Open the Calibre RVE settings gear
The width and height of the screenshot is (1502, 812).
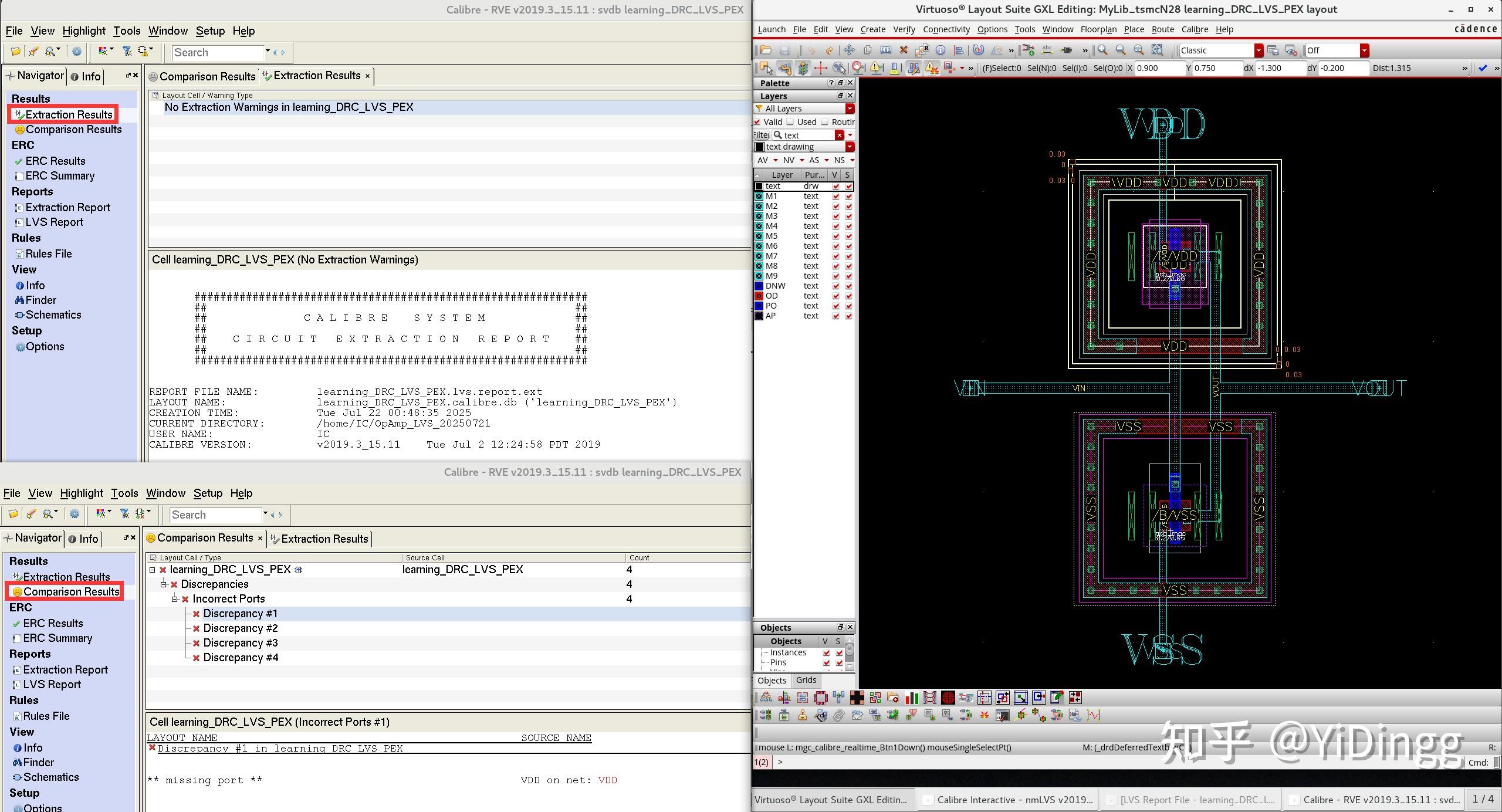(76, 52)
